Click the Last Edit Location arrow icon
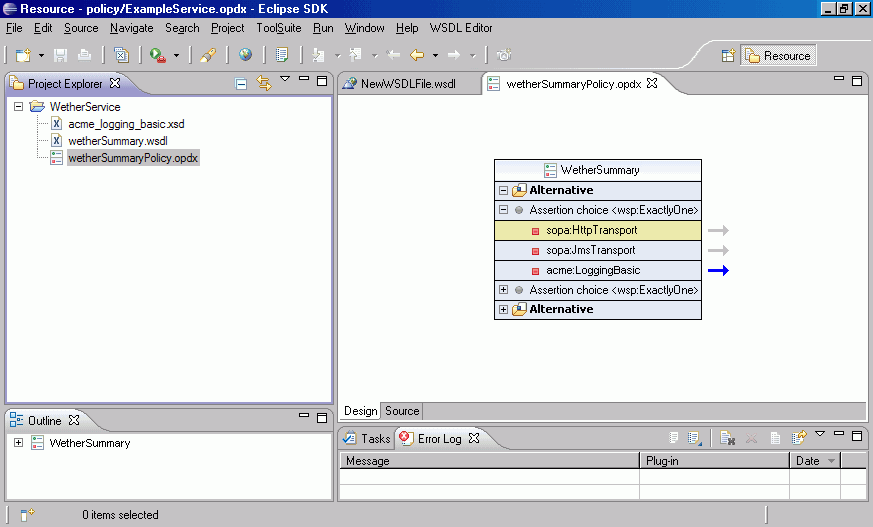 point(393,55)
